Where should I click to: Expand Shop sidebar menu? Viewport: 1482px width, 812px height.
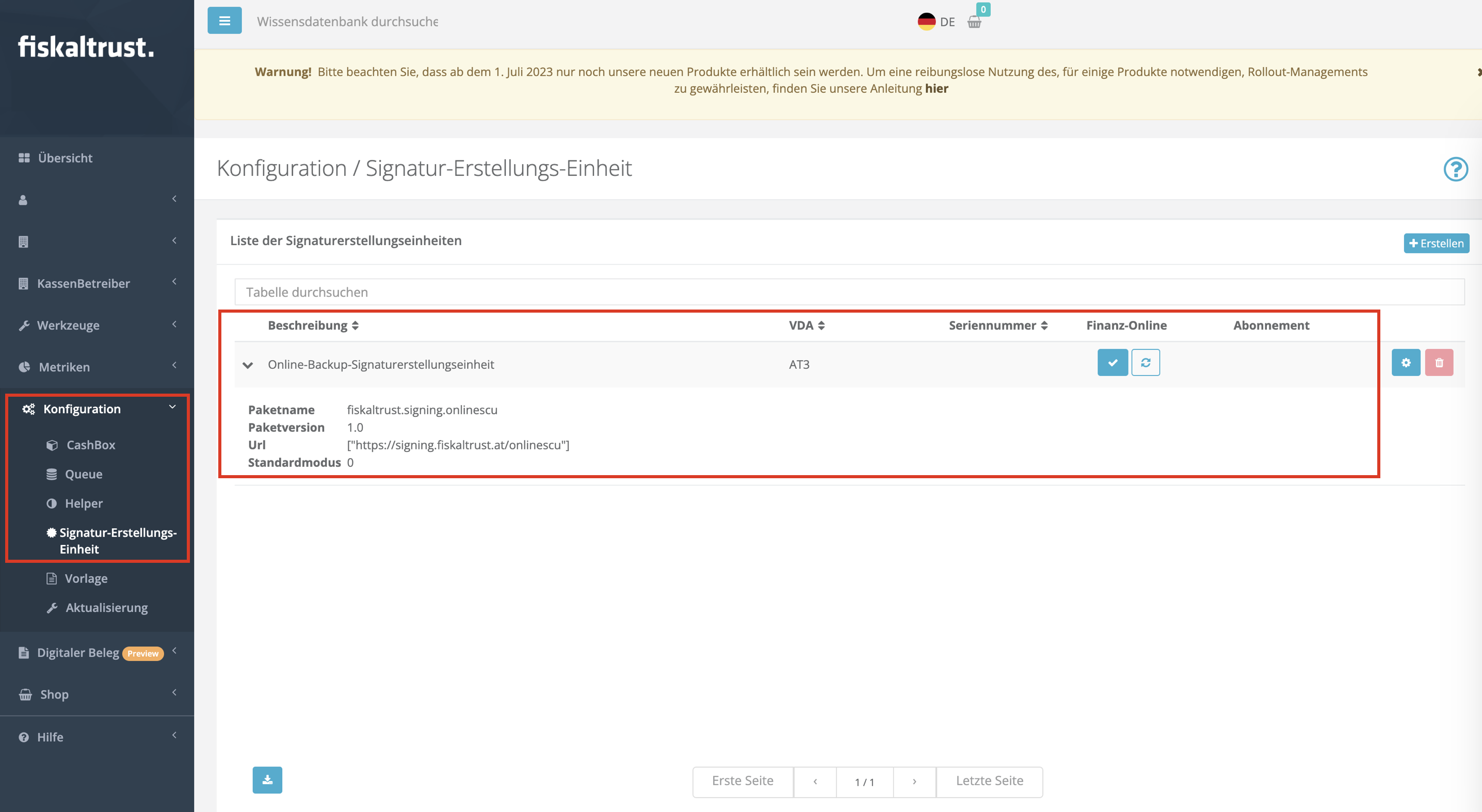[x=96, y=694]
